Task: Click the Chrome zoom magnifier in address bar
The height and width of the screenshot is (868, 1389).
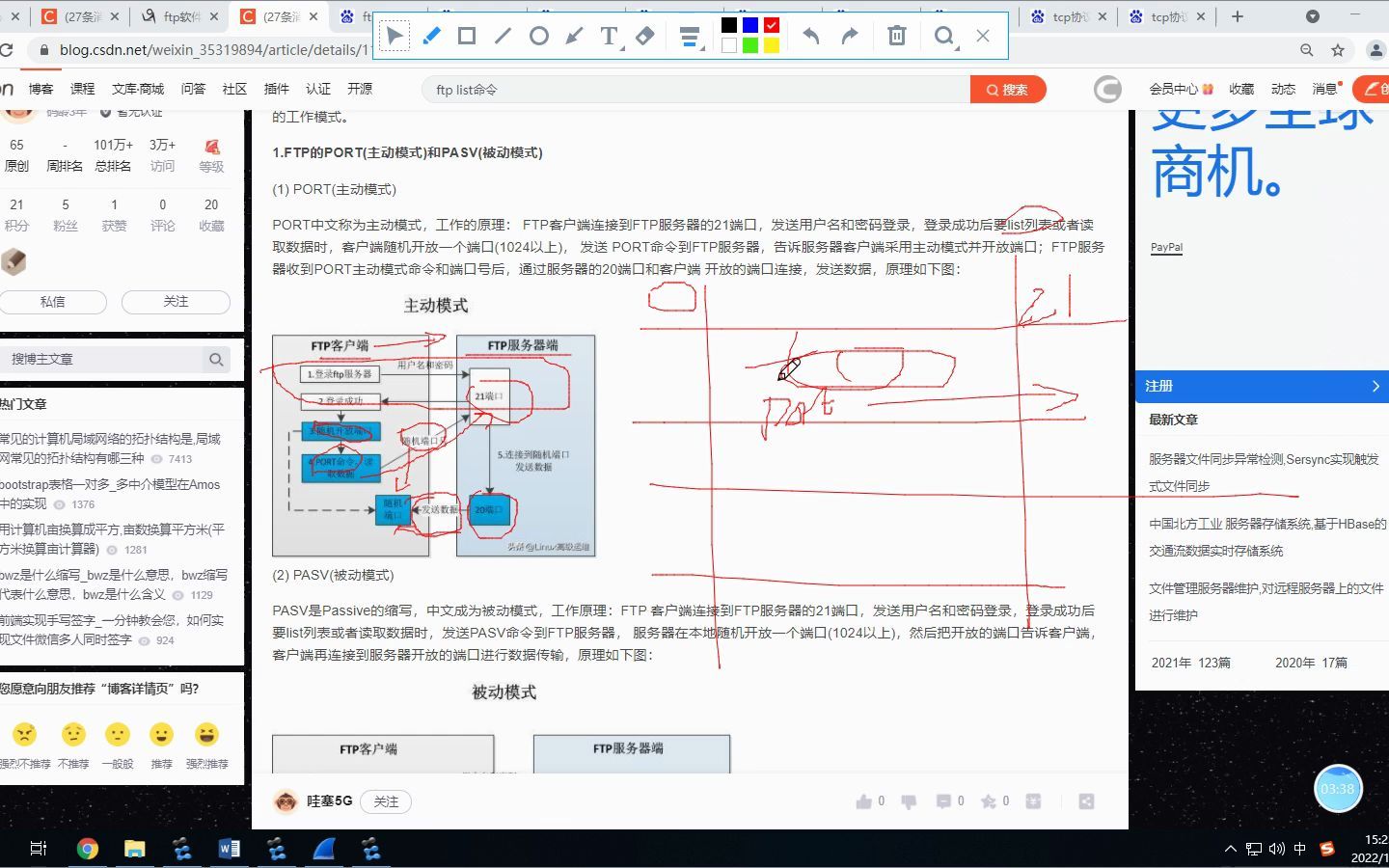Action: click(x=1307, y=50)
